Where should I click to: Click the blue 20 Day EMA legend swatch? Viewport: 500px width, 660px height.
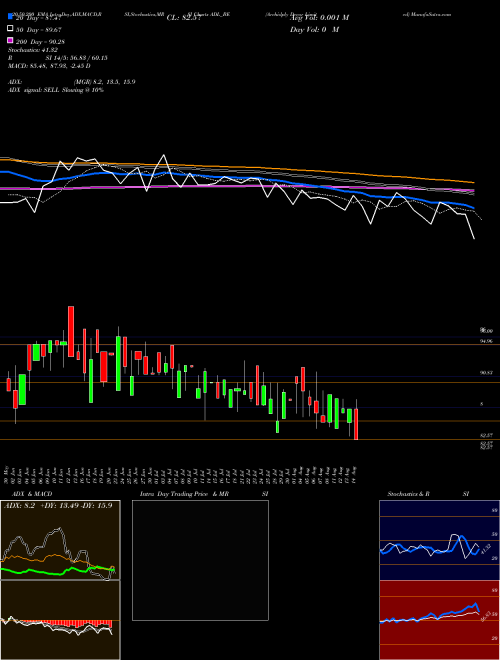click(x=11, y=17)
